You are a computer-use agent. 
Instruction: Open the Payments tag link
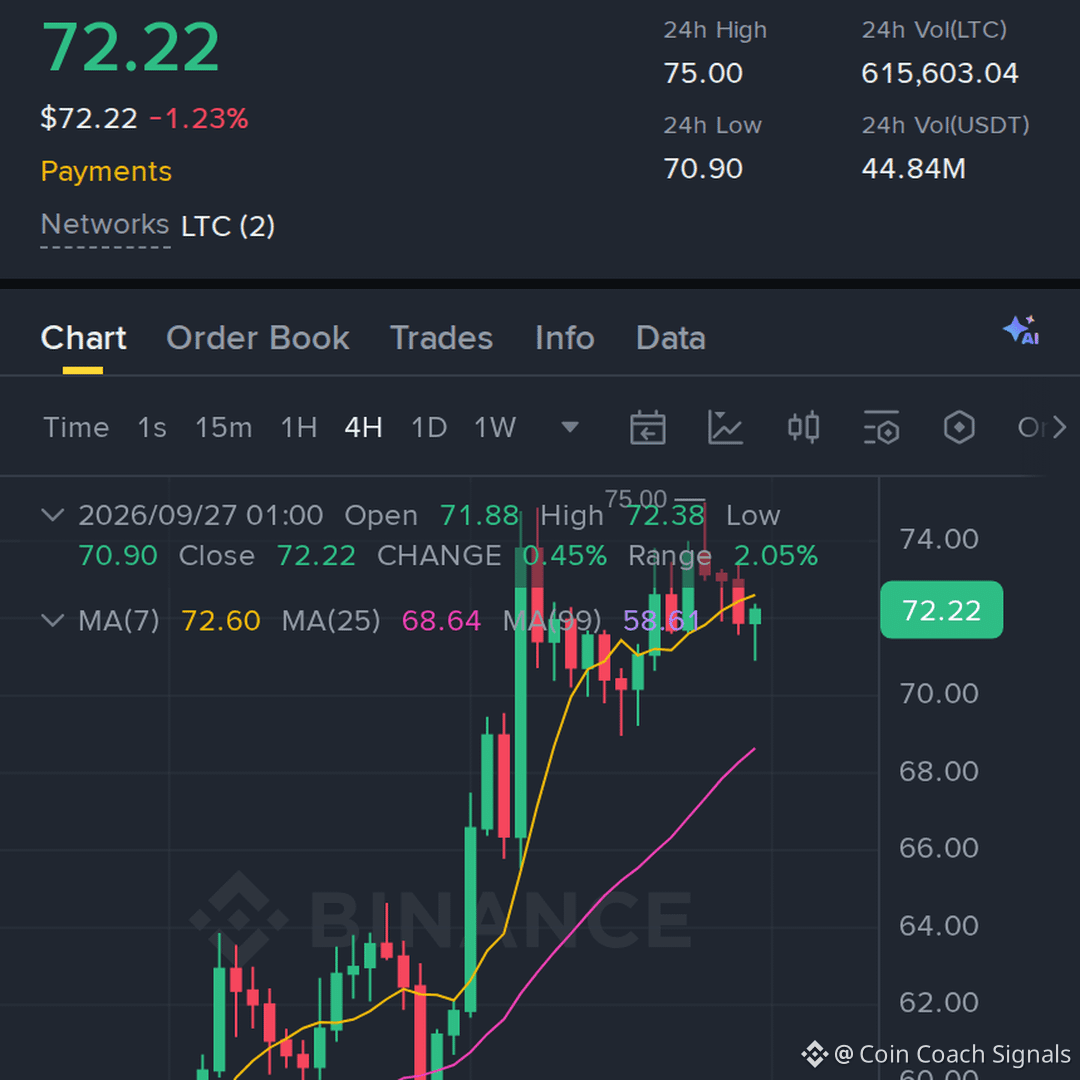click(x=106, y=171)
